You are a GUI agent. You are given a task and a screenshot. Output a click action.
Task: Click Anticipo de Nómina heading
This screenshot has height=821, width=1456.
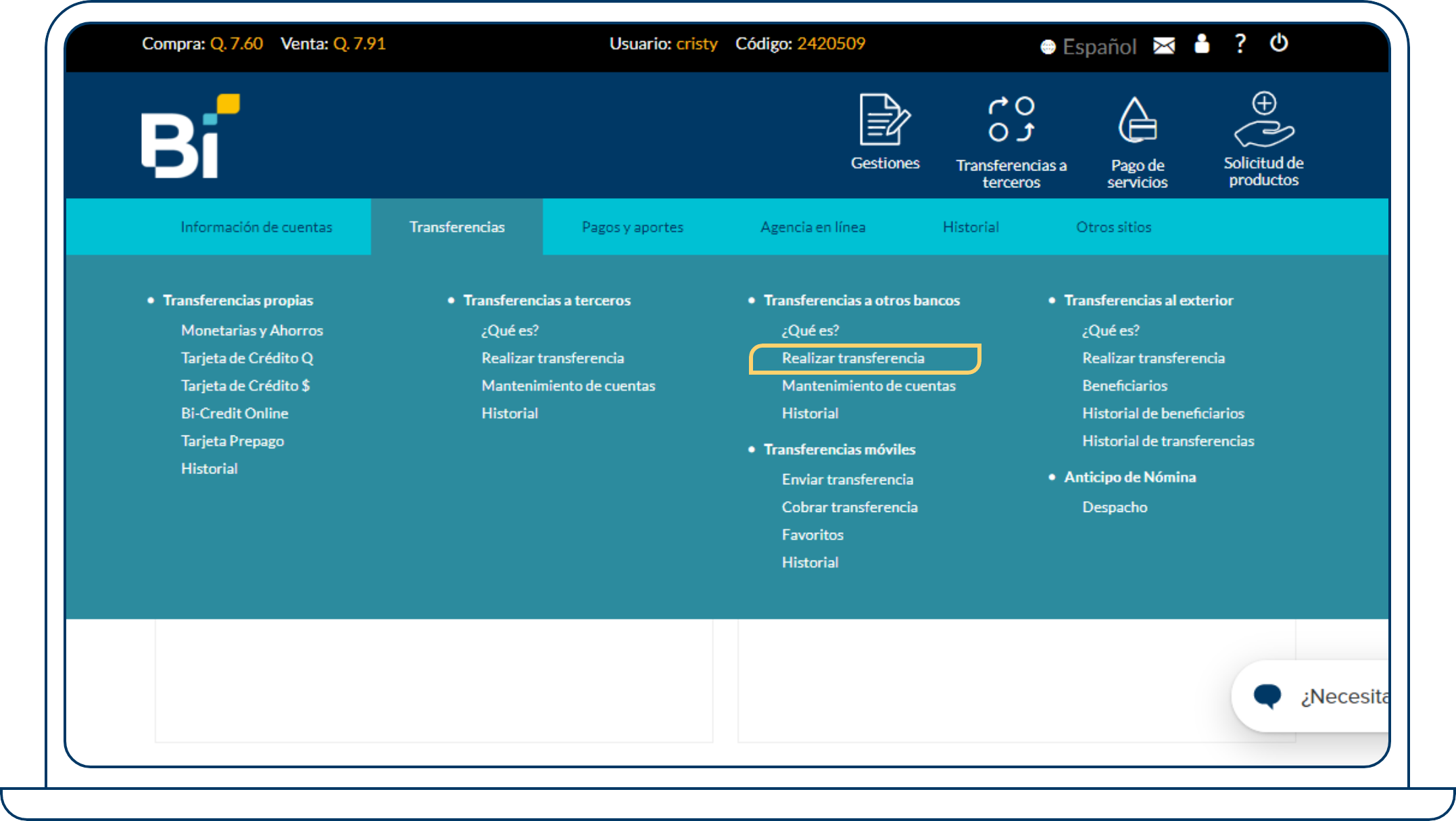point(1130,477)
